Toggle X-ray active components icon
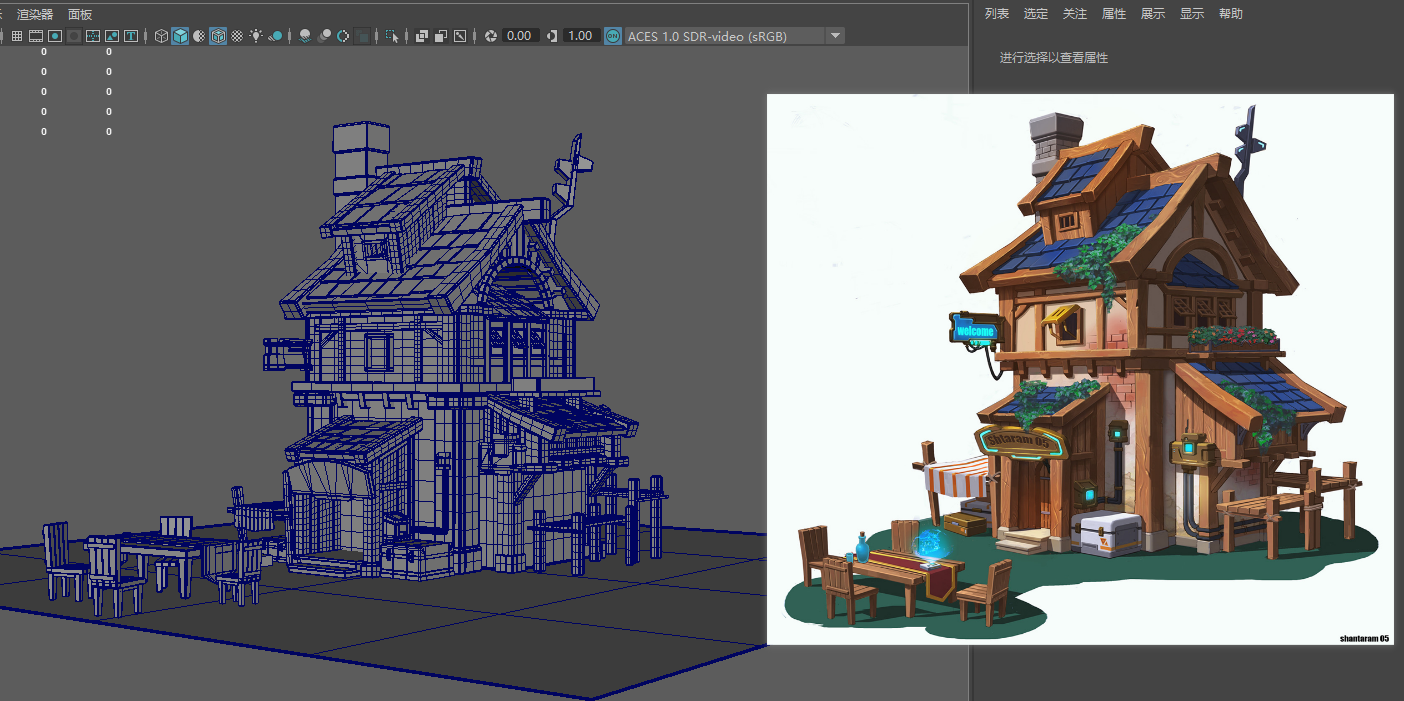Viewport: 1404px width, 701px height. click(441, 36)
